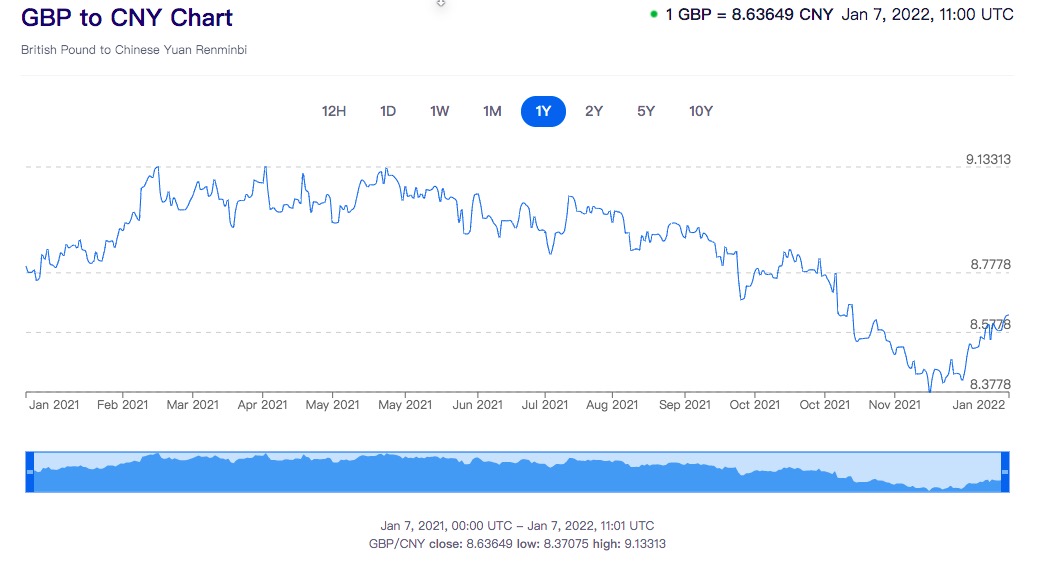1044x572 pixels.
Task: Choose the 1M chart range
Action: tap(492, 111)
